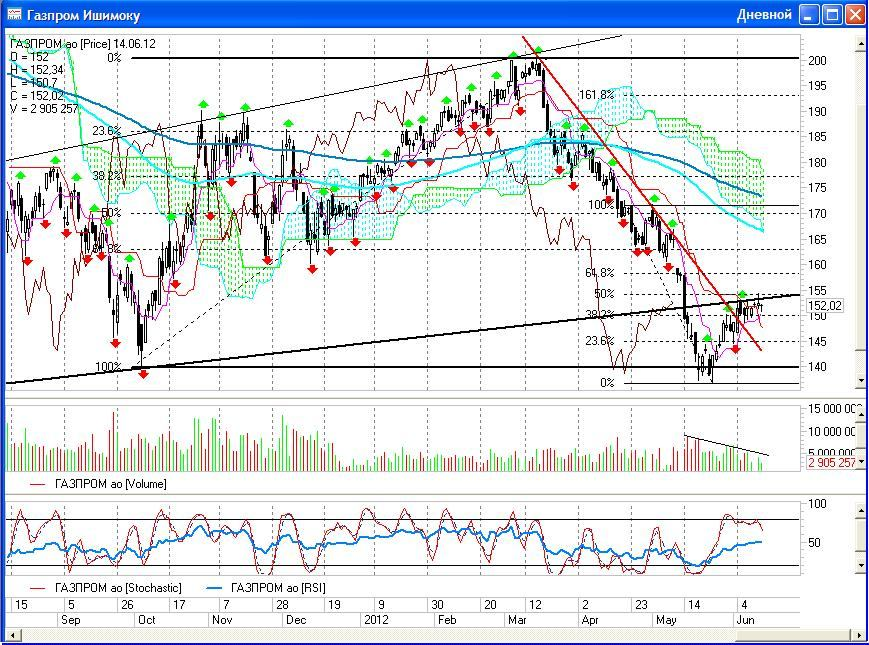Screen dimensions: 869x645
Task: Minimize the Газпром chart window
Action: pos(809,15)
